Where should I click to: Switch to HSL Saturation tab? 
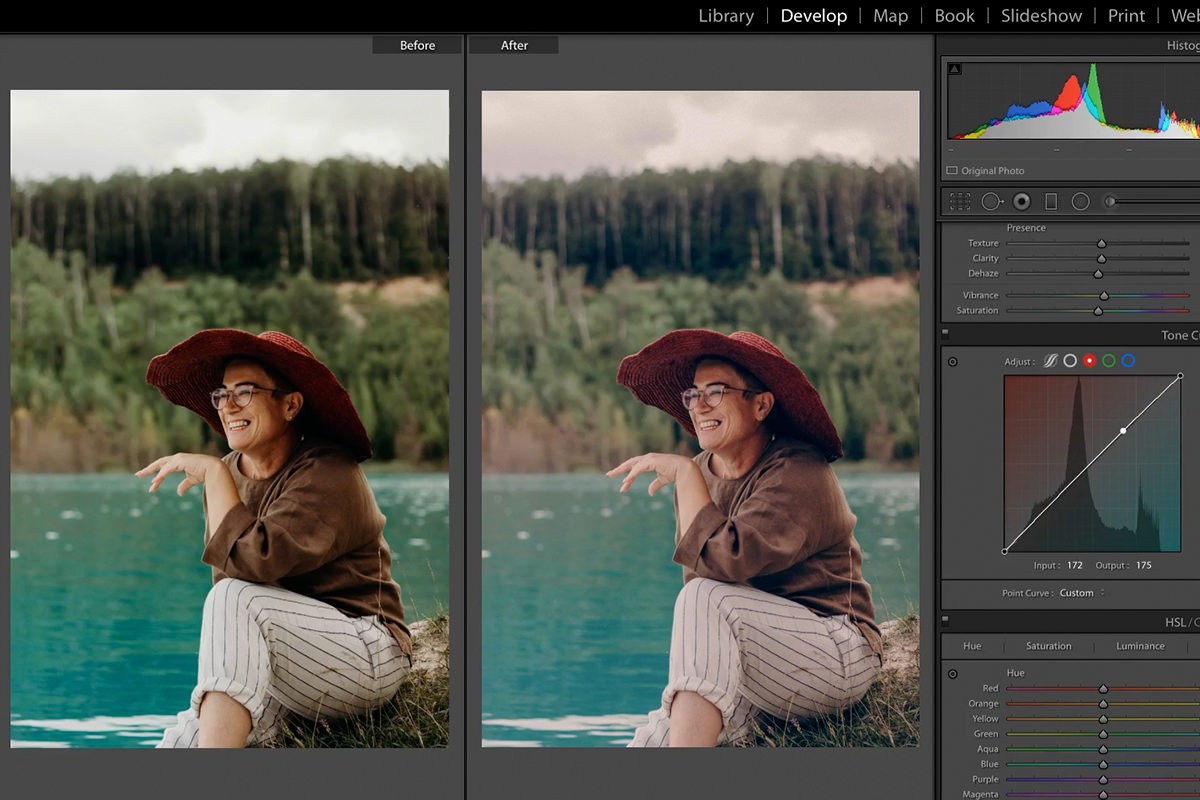pyautogui.click(x=1049, y=646)
